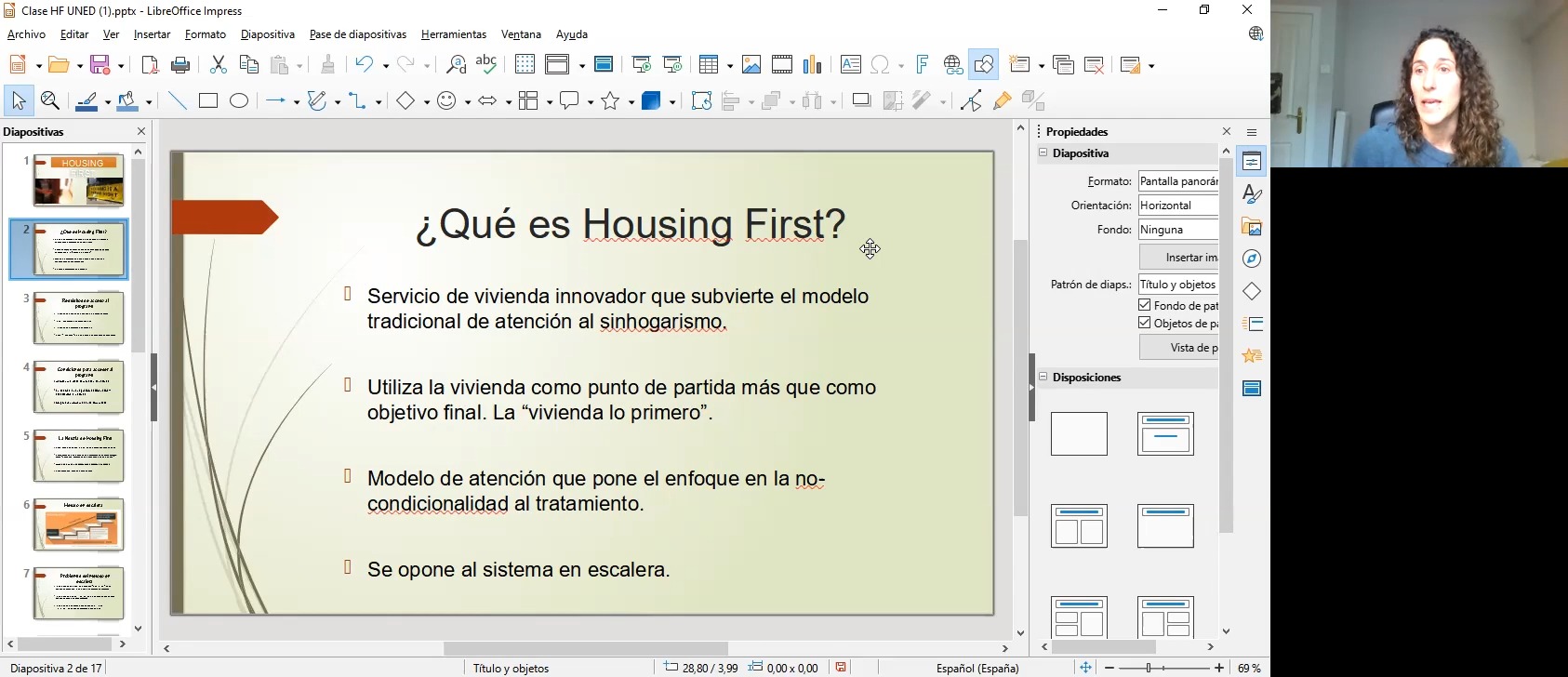Click the Save document icon
Viewport: 1568px width, 677px height.
click(101, 65)
